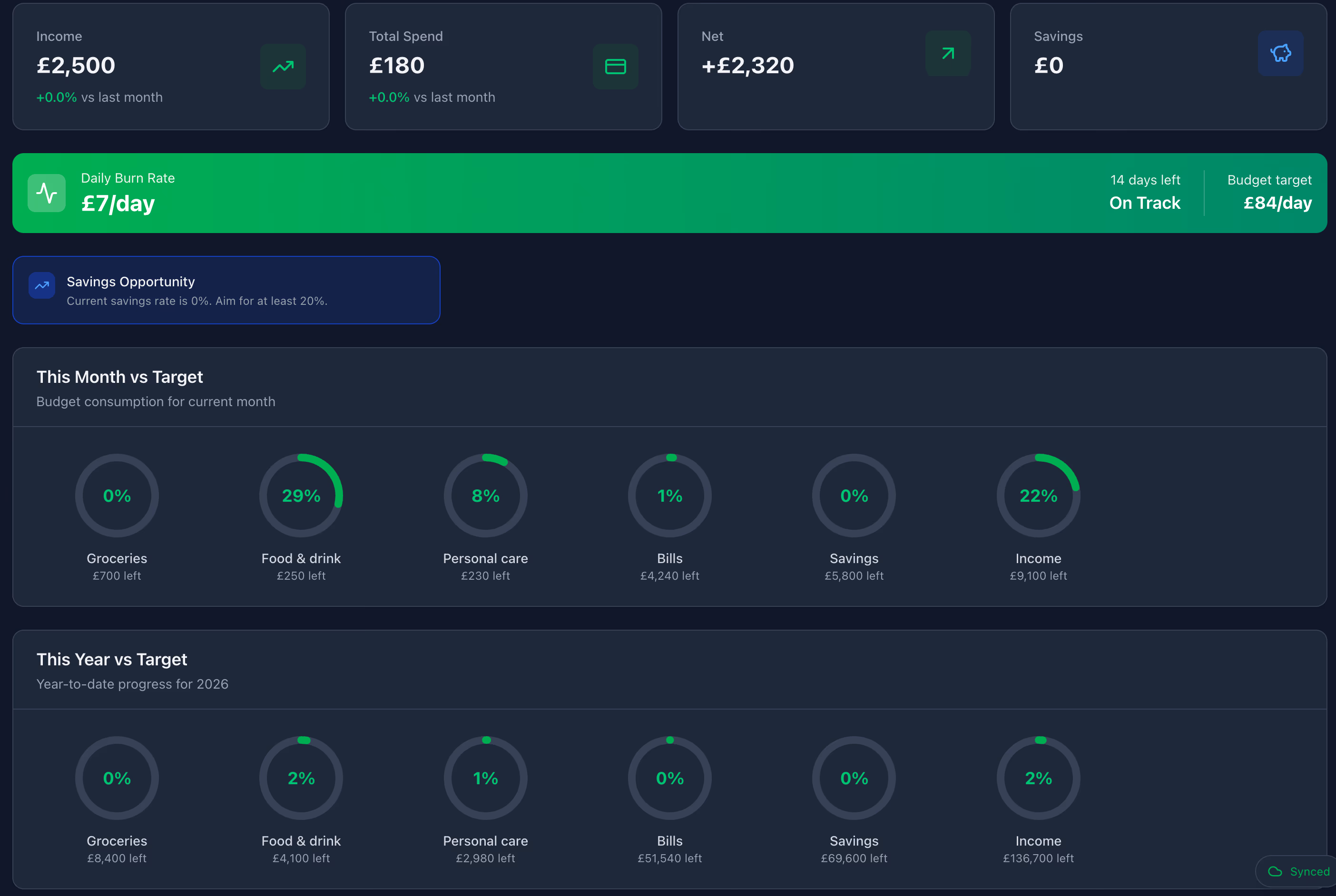The width and height of the screenshot is (1336, 896).
Task: Click the Net diagonal arrow icon
Action: (x=947, y=54)
